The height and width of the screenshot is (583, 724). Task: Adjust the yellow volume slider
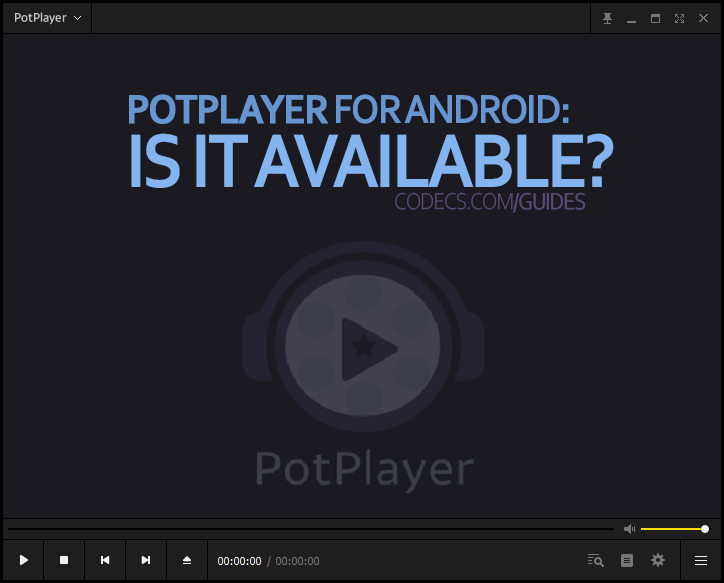coord(675,529)
